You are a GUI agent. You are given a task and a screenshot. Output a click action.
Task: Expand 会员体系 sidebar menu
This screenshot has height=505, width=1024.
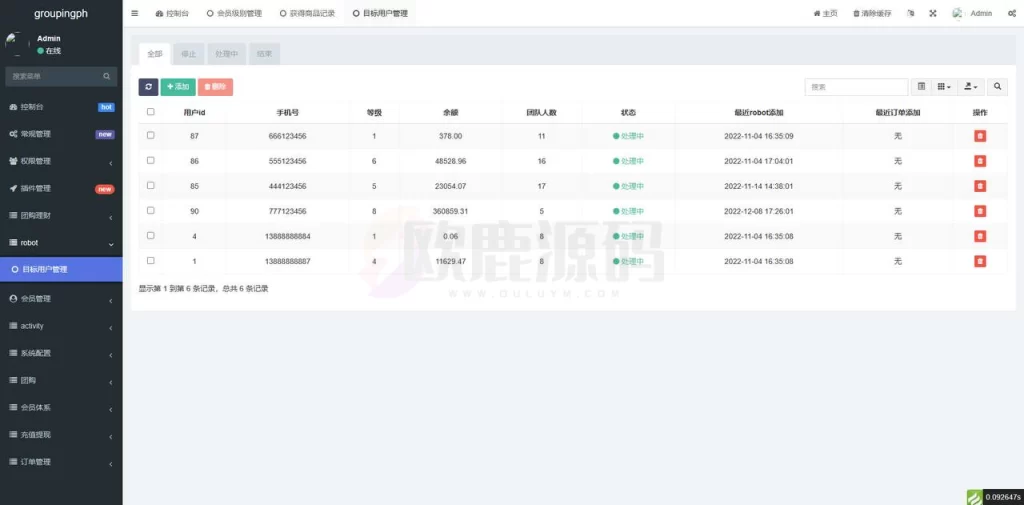[61, 408]
